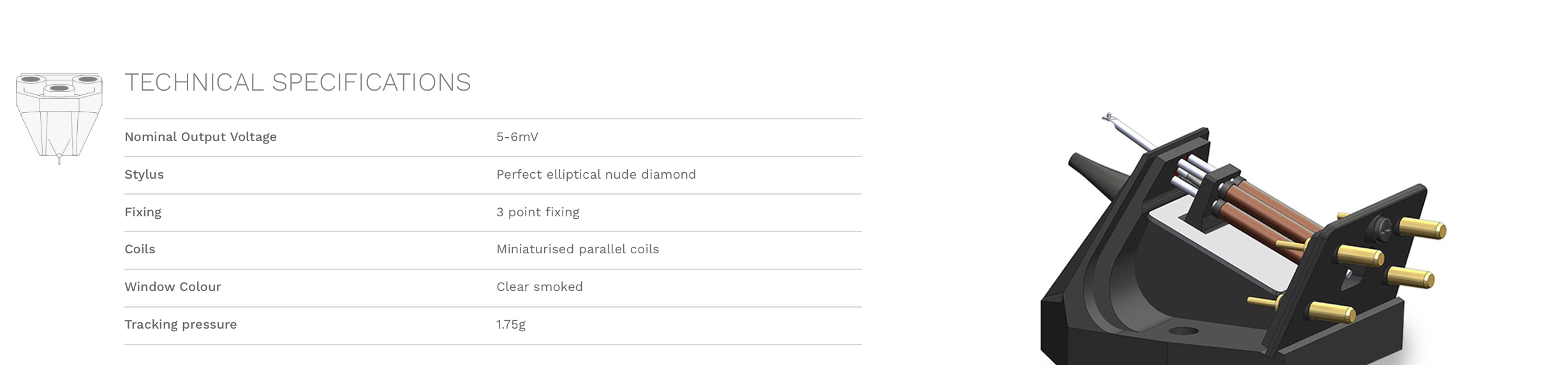
Task: Select the Stylus row label
Action: tap(144, 174)
